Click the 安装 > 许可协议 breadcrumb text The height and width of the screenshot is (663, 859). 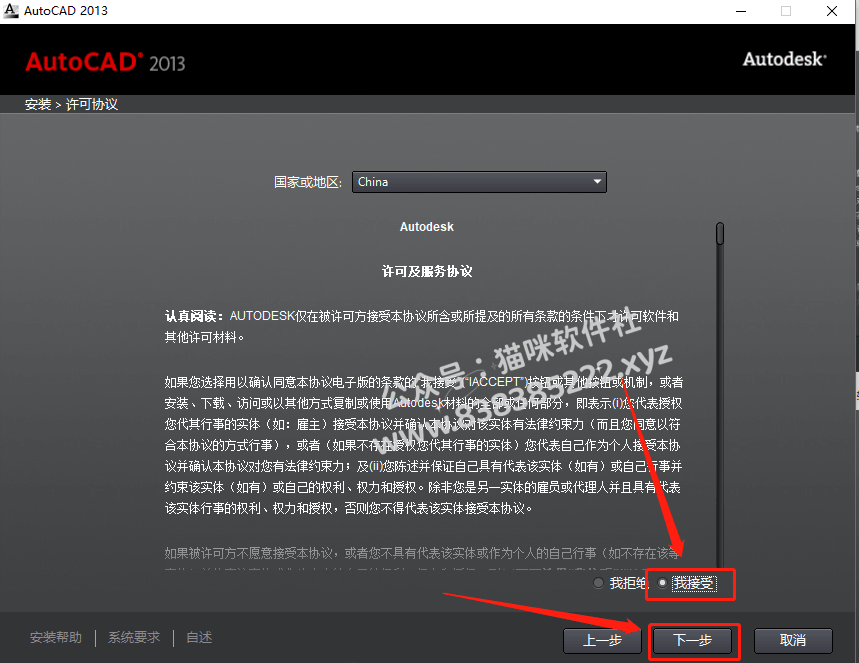[71, 104]
